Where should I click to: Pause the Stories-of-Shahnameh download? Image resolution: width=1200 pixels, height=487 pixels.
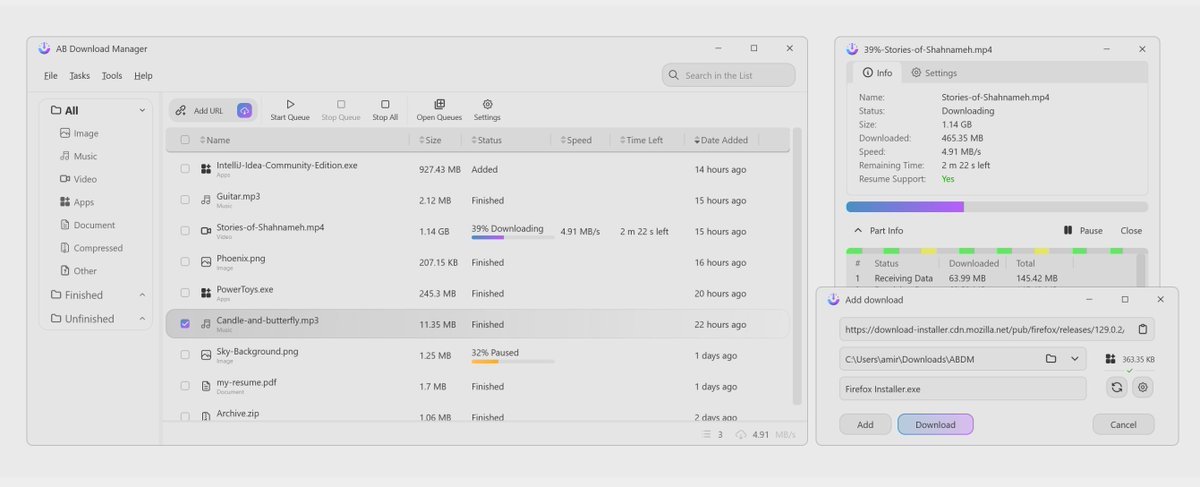point(1083,231)
